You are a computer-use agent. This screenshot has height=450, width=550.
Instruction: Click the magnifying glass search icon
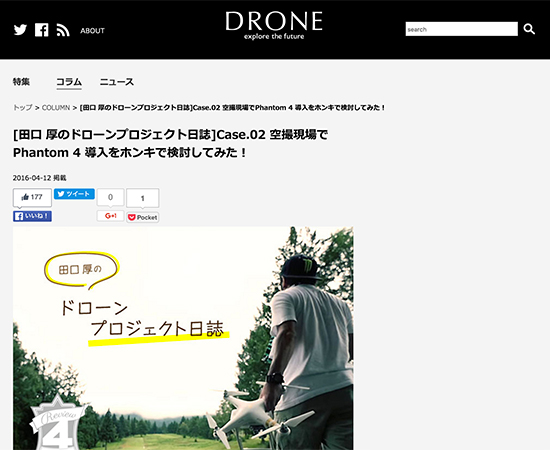529,29
